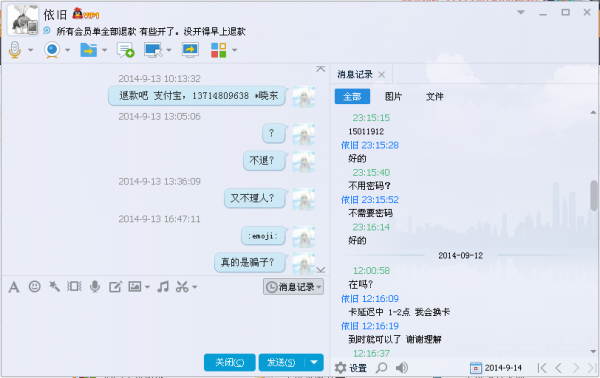
Task: Share screen presentation icon
Action: click(x=190, y=50)
